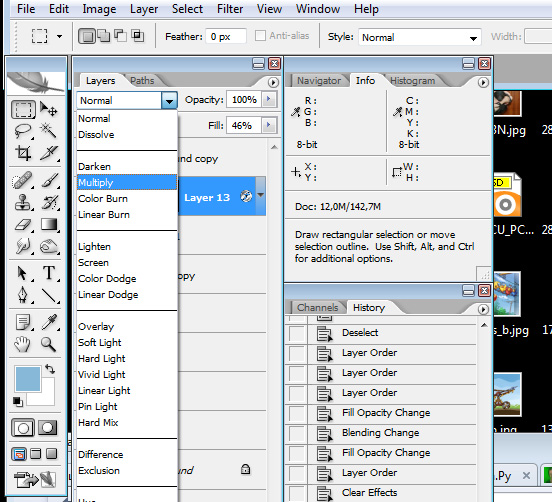Select the Type tool
552x502 pixels.
click(49, 273)
